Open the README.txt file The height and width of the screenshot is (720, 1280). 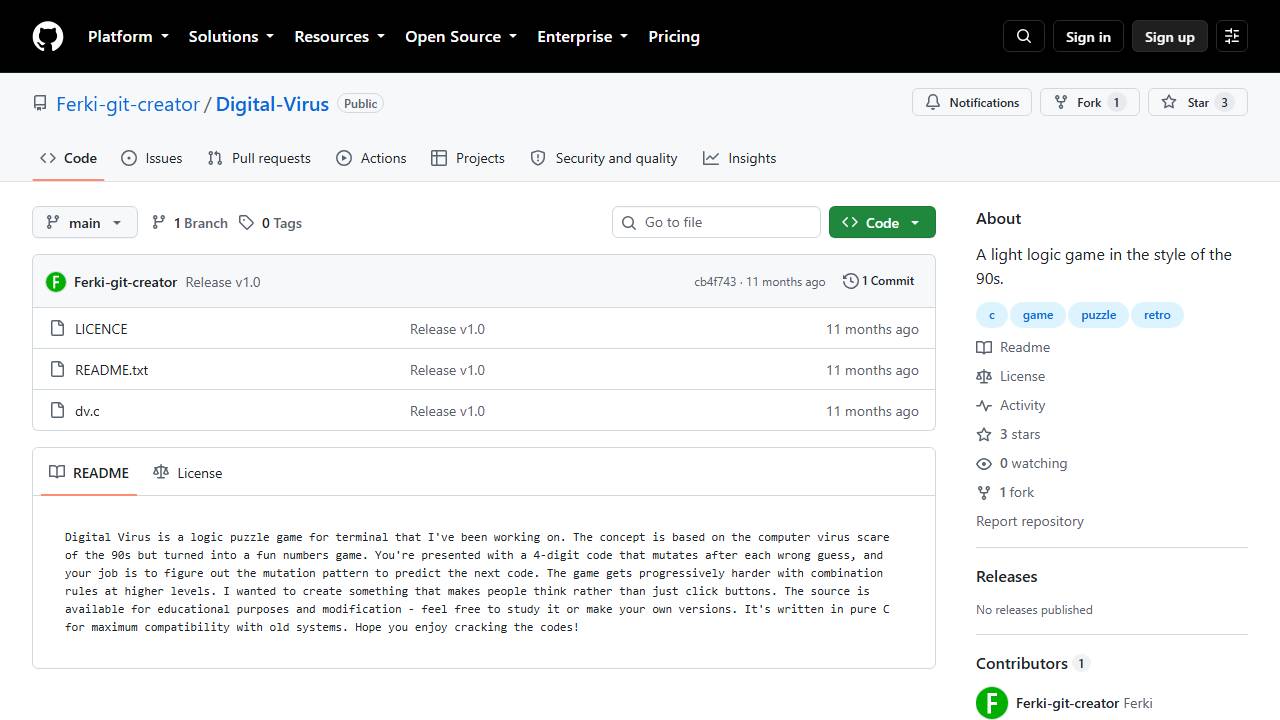tap(111, 370)
